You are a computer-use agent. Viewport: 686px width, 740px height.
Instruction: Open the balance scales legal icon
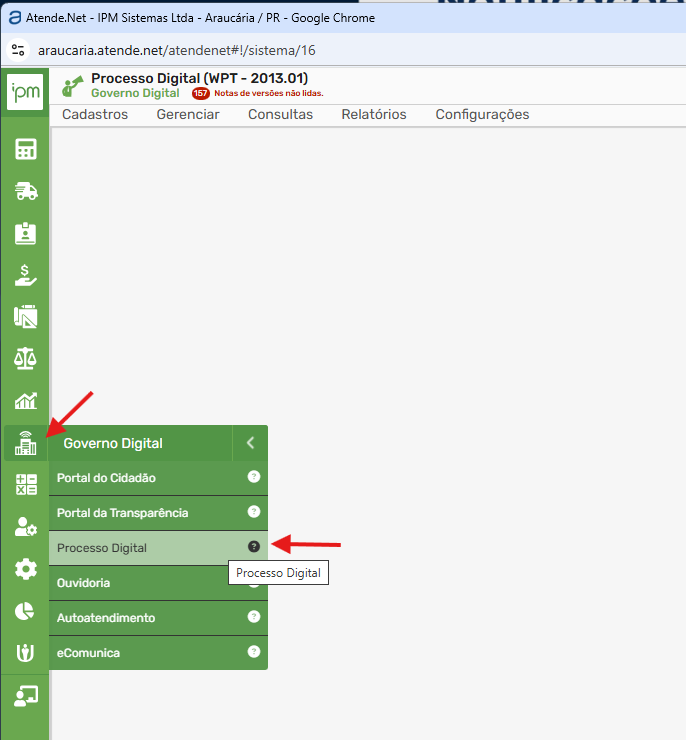[25, 359]
